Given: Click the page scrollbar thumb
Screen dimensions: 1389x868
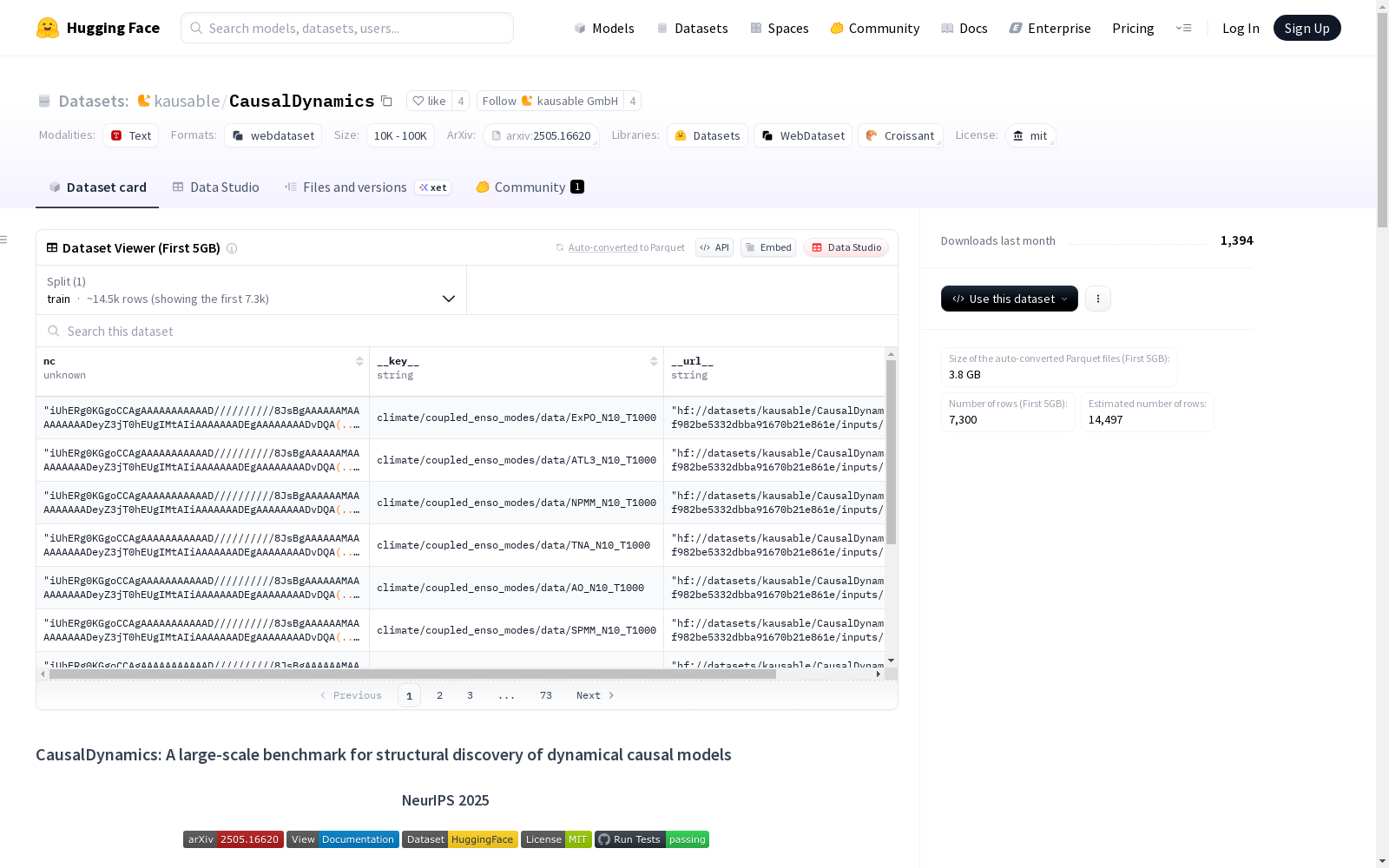Looking at the screenshot, I should click(x=1382, y=122).
